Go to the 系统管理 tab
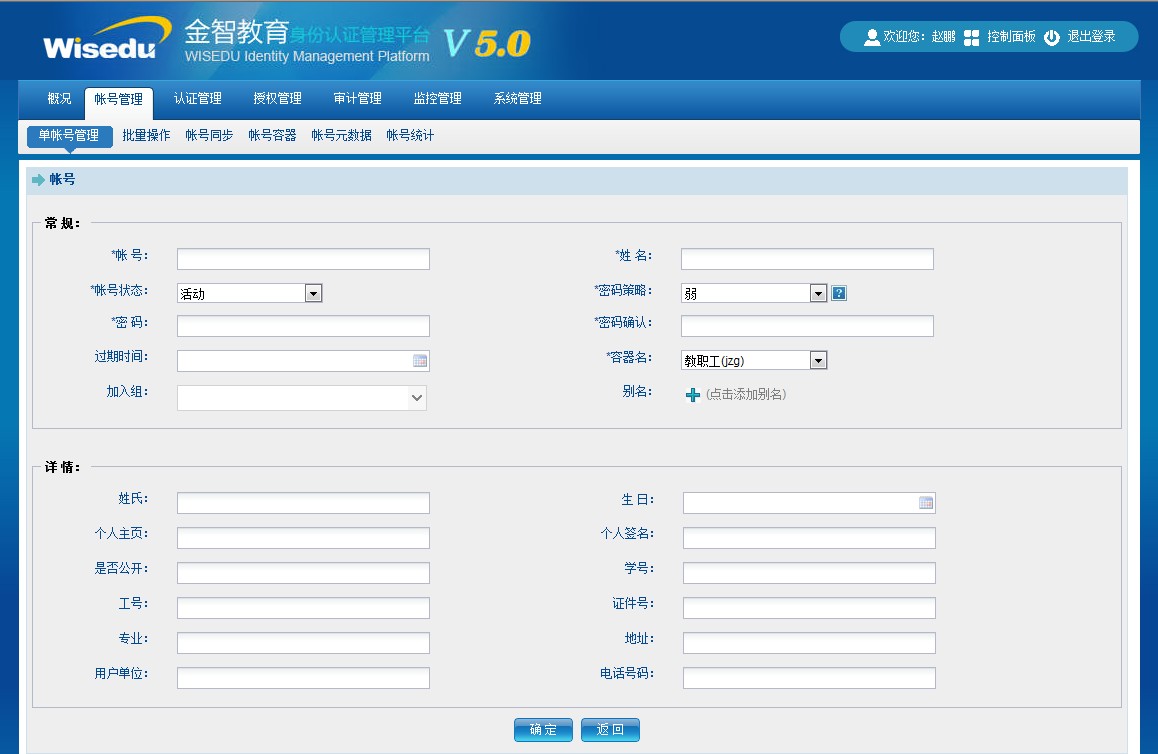 517,99
